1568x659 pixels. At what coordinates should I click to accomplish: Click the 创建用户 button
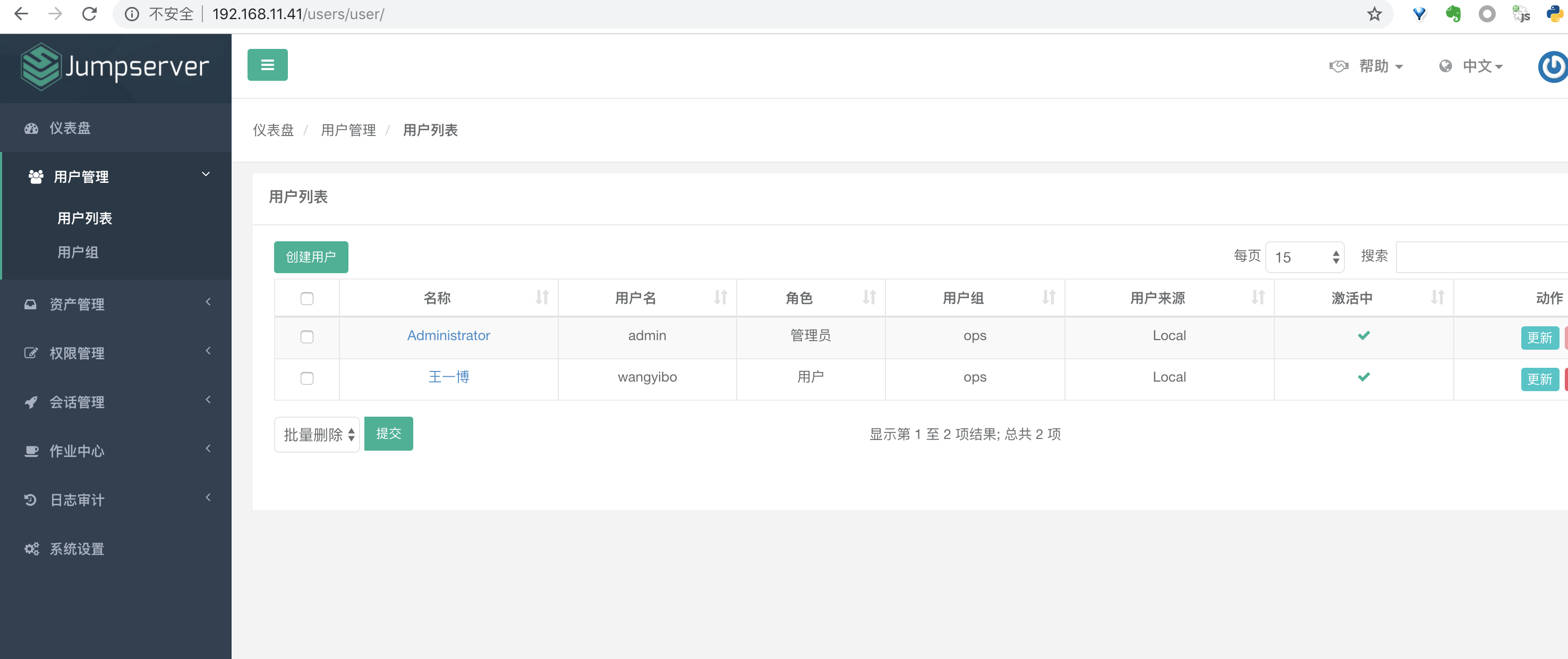[310, 256]
